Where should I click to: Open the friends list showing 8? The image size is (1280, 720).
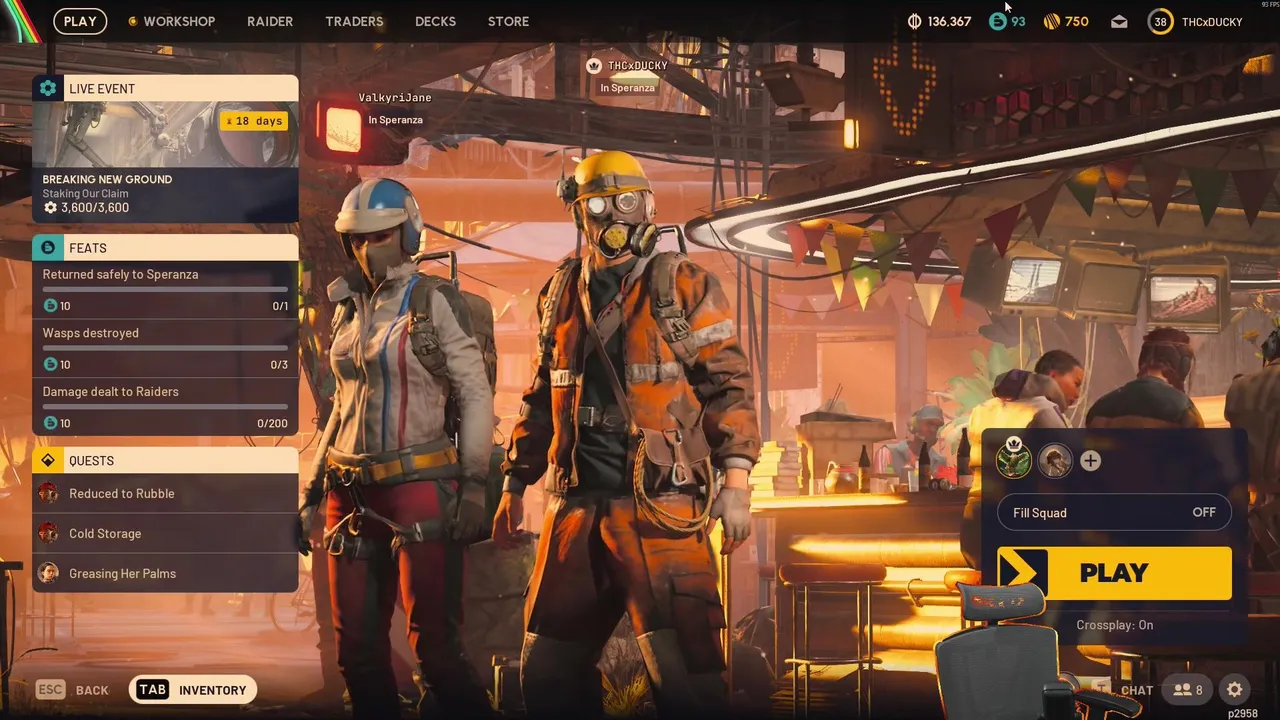1188,689
